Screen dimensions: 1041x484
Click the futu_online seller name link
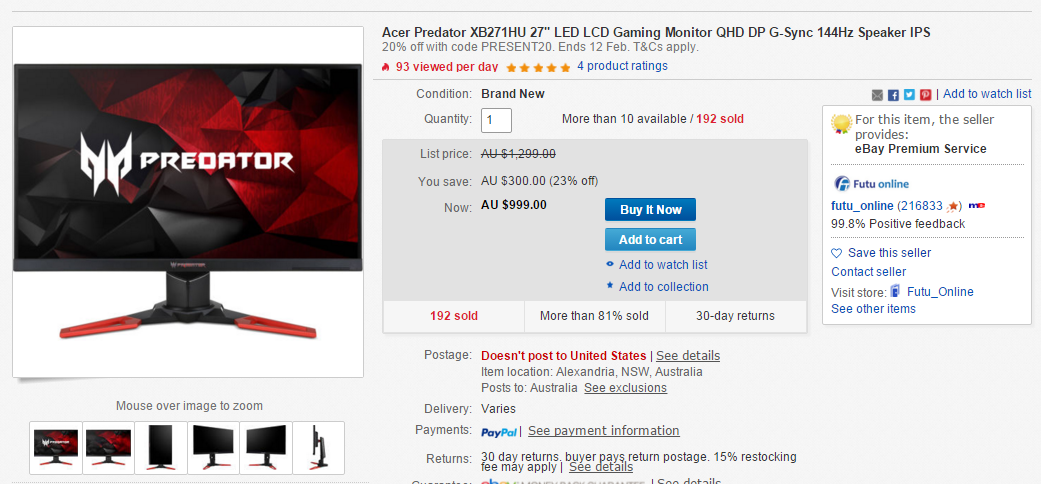coord(862,206)
